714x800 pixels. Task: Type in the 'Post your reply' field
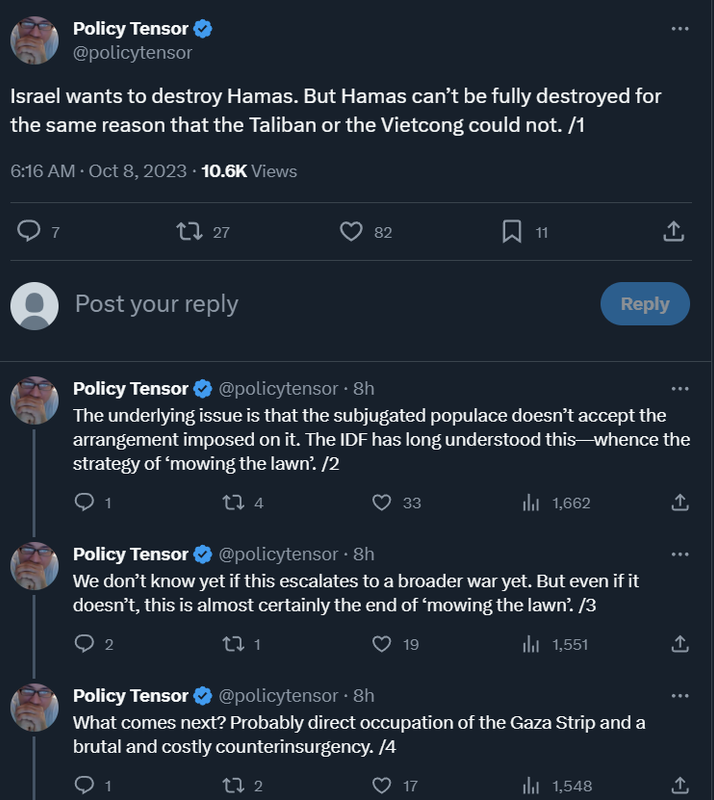point(300,304)
